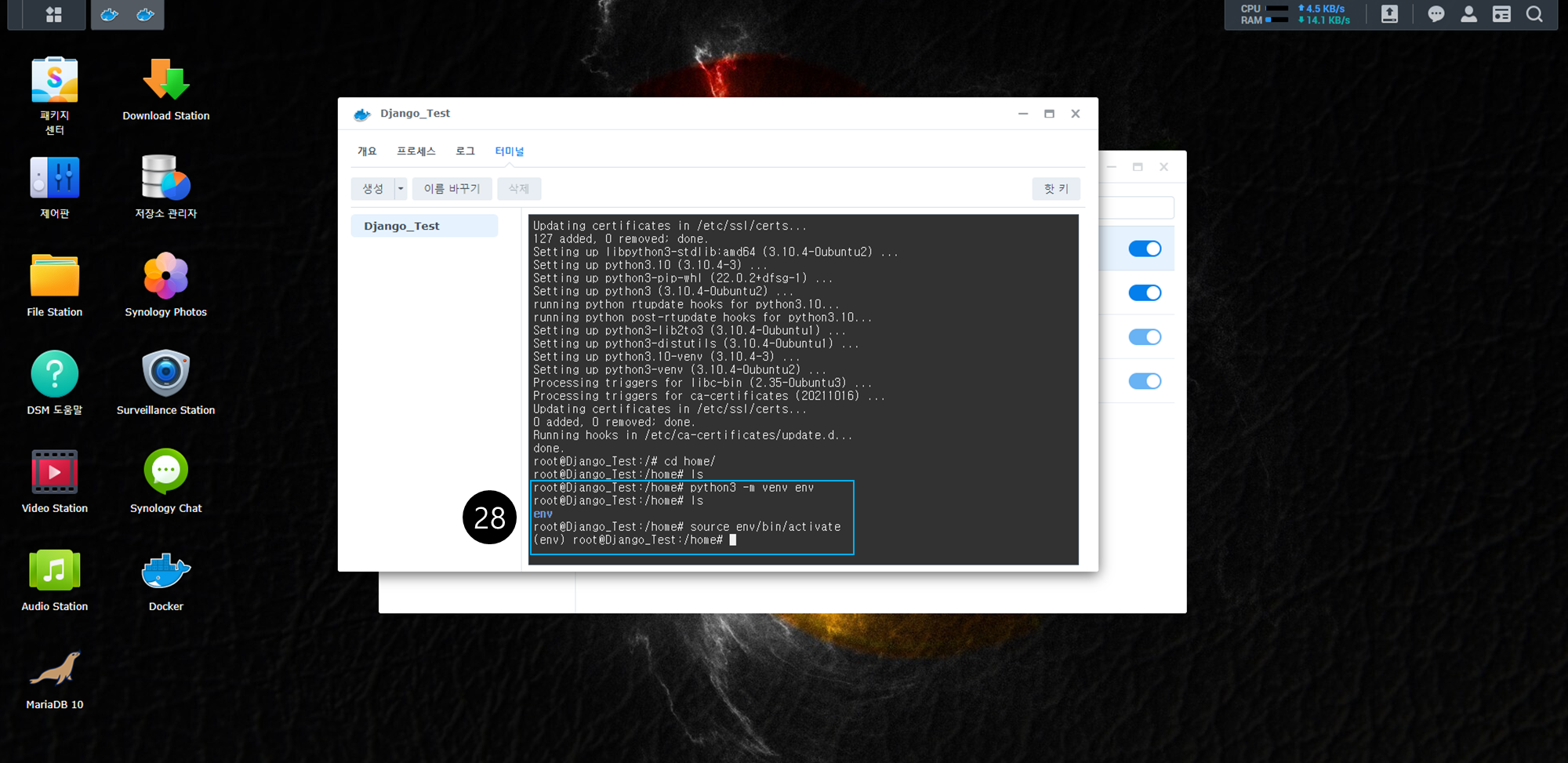Open Audio Station desktop icon

(55, 570)
